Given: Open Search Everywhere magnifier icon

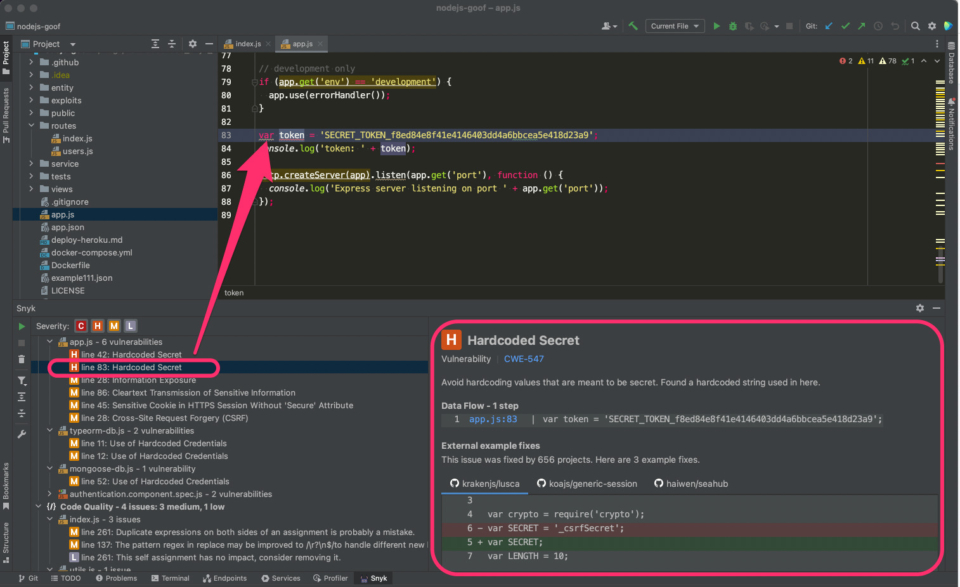Looking at the screenshot, I should coord(915,26).
